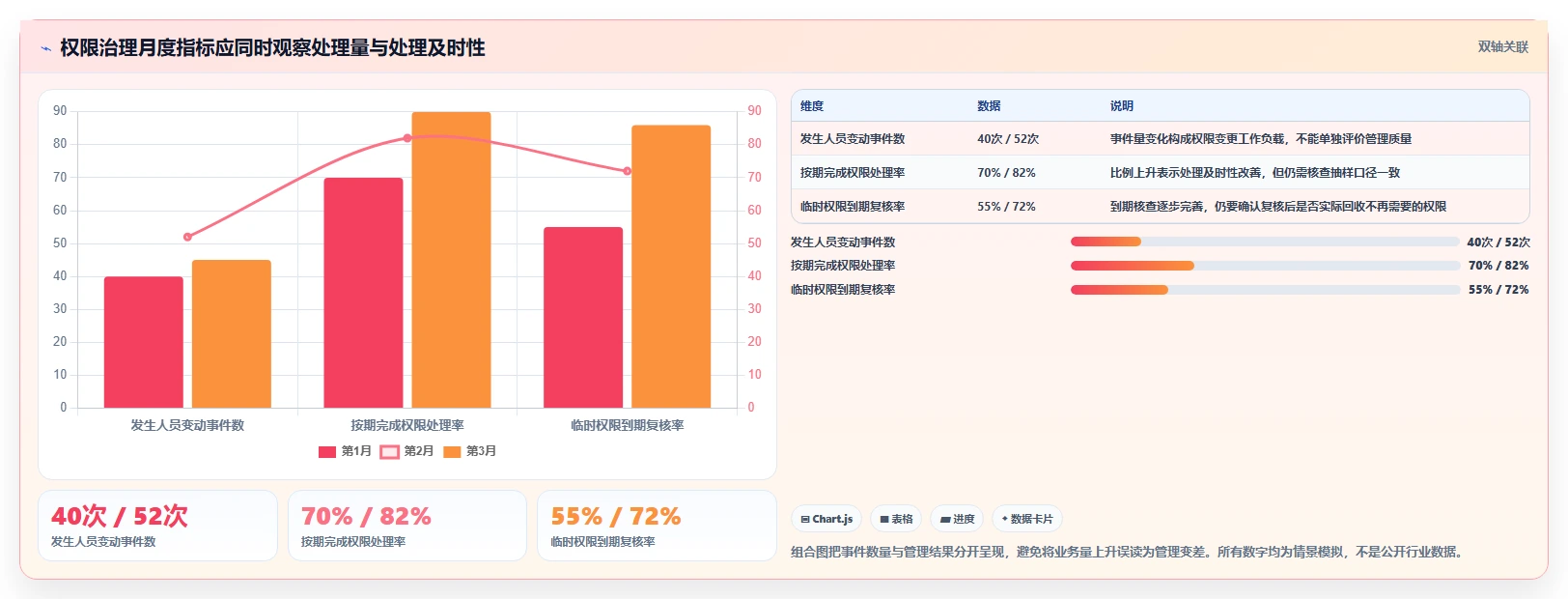Viewport: 1568px width, 599px height.
Task: Click progress value 70% / 82%
Action: coord(1498,266)
